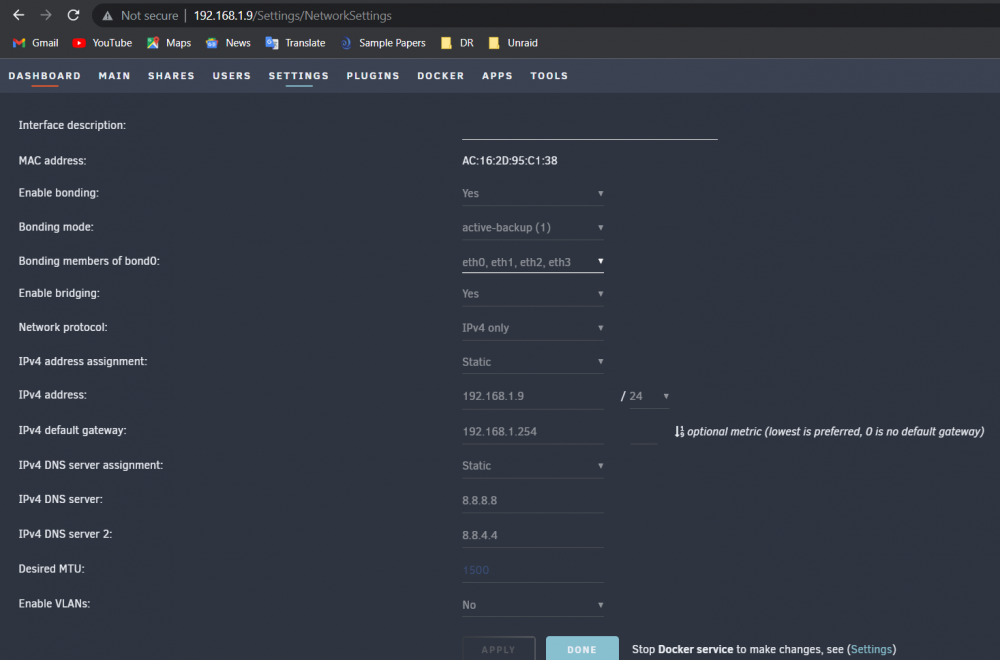Image resolution: width=1000 pixels, height=660 pixels.
Task: Click the address bar URL
Action: (293, 15)
